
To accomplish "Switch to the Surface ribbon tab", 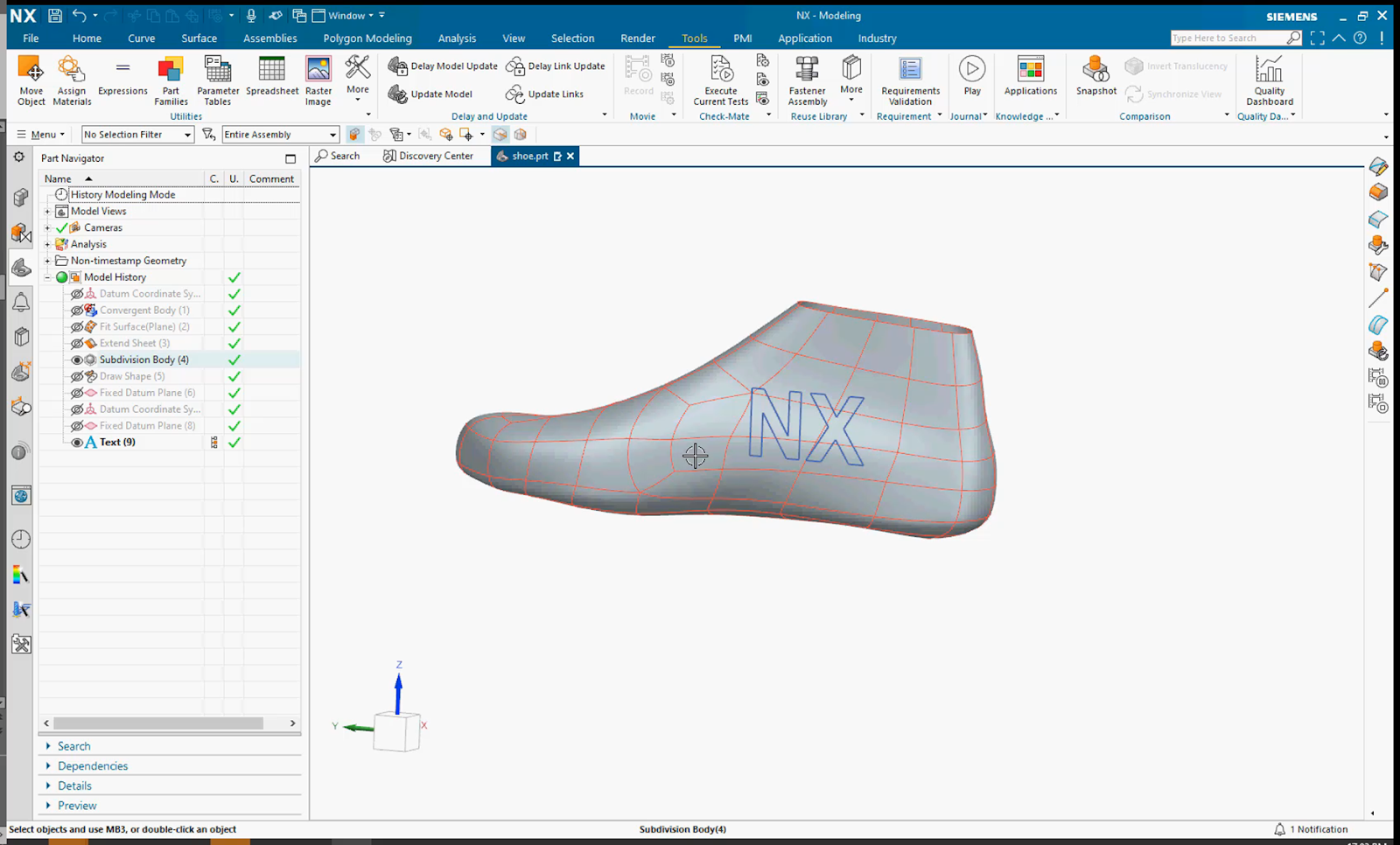I will (199, 38).
